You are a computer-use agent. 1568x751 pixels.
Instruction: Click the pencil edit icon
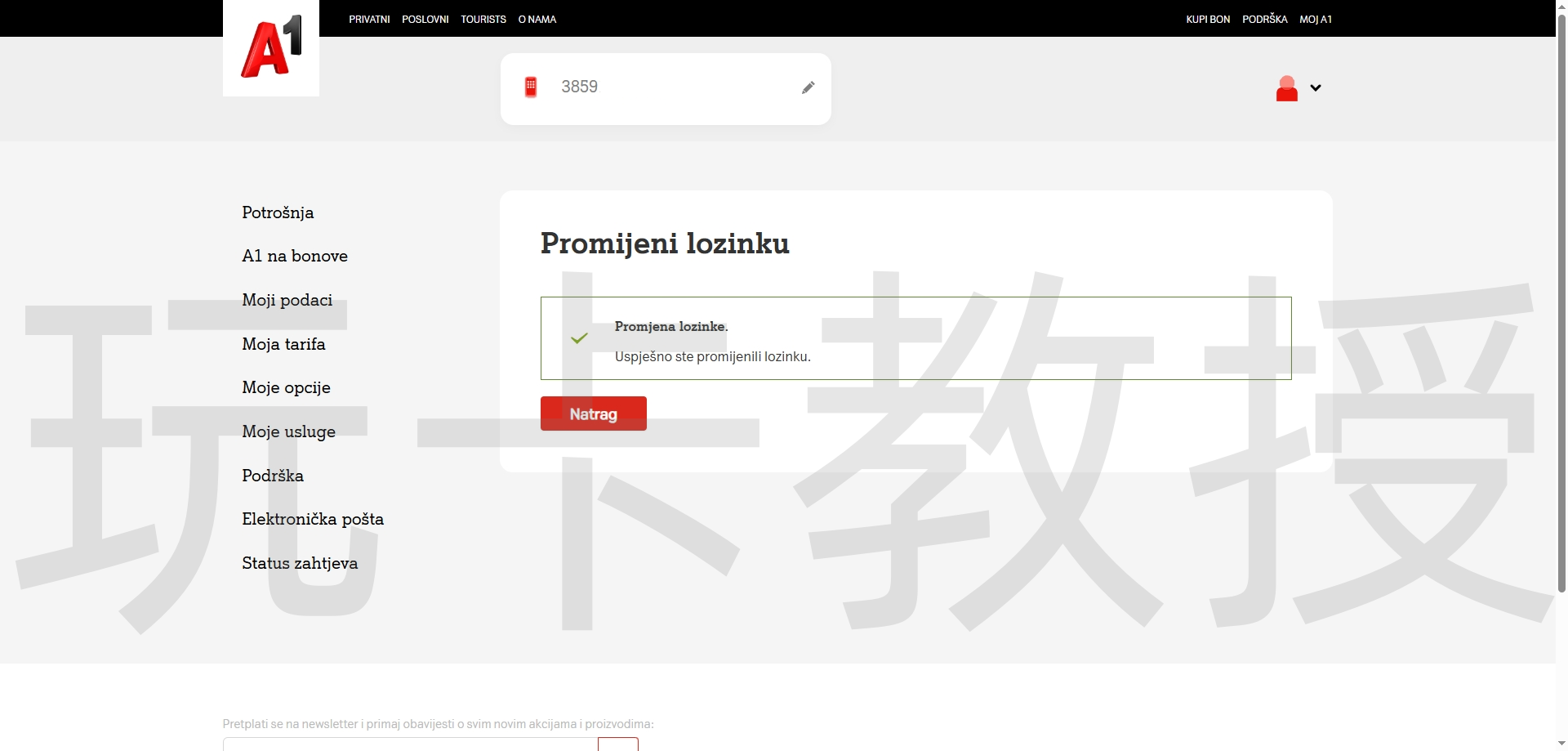(x=808, y=87)
